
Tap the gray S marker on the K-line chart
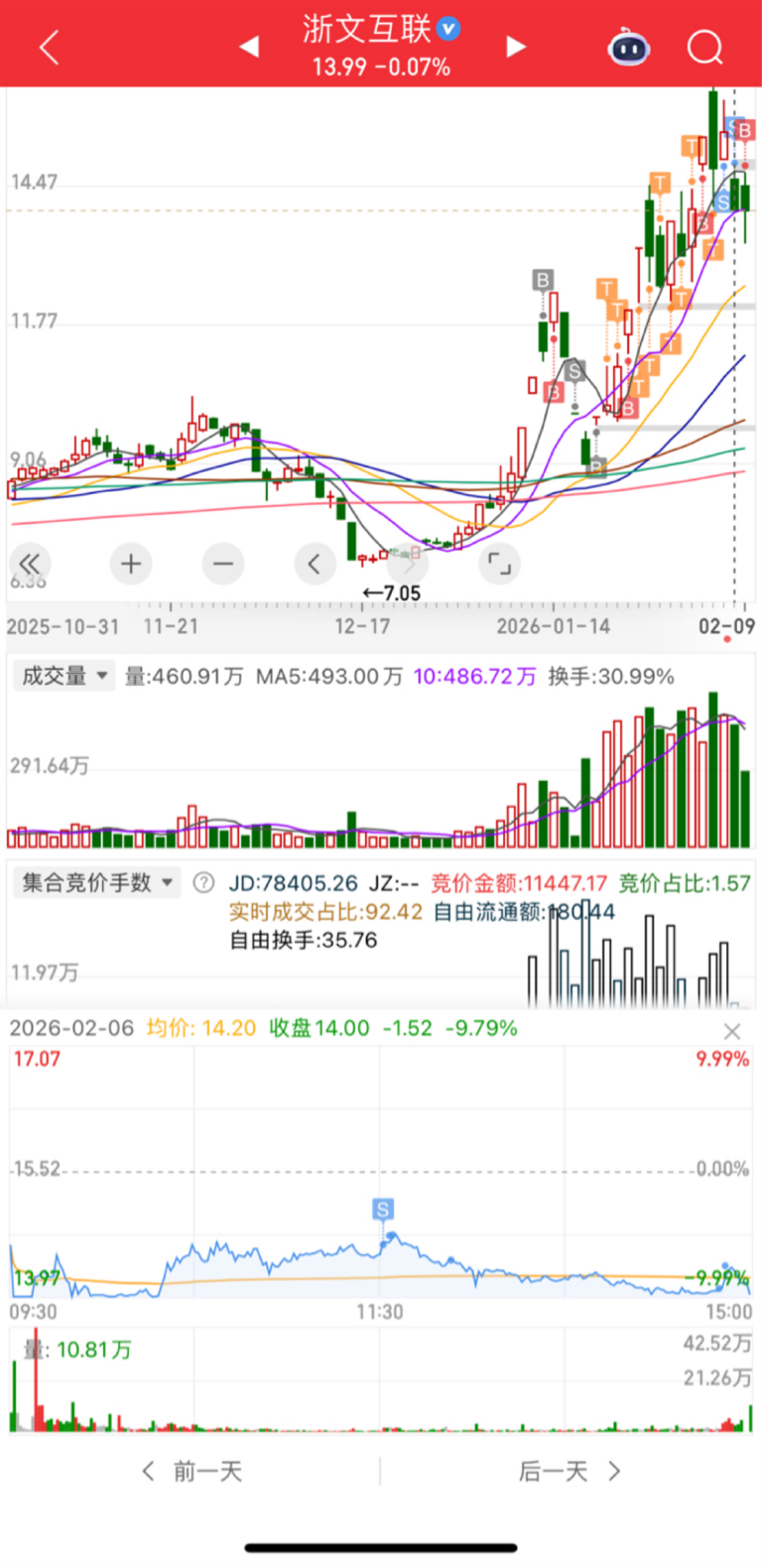pyautogui.click(x=574, y=372)
